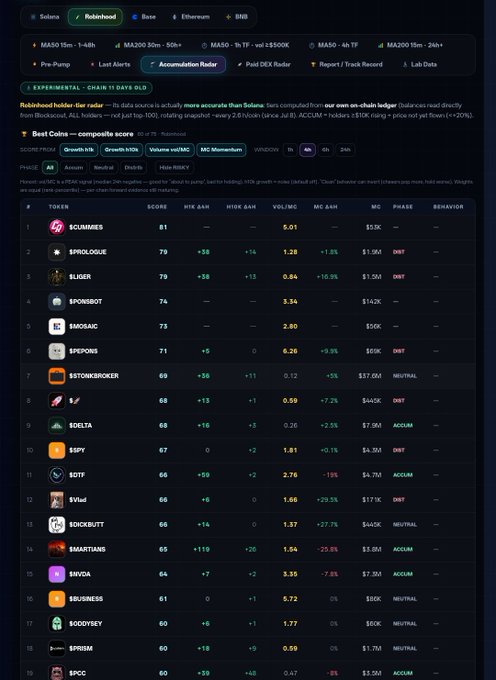Image resolution: width=496 pixels, height=680 pixels.
Task: Sort by the PHASE column header
Action: coord(403,207)
